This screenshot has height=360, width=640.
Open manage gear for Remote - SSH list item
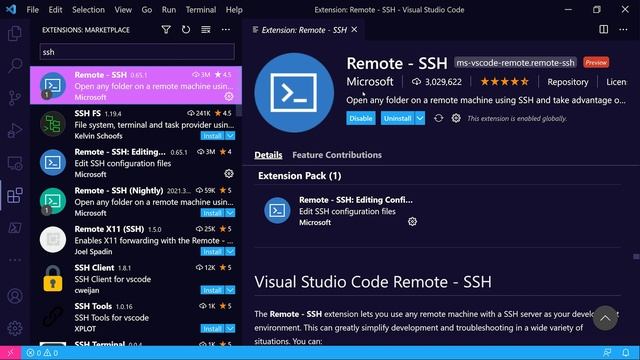(x=229, y=96)
